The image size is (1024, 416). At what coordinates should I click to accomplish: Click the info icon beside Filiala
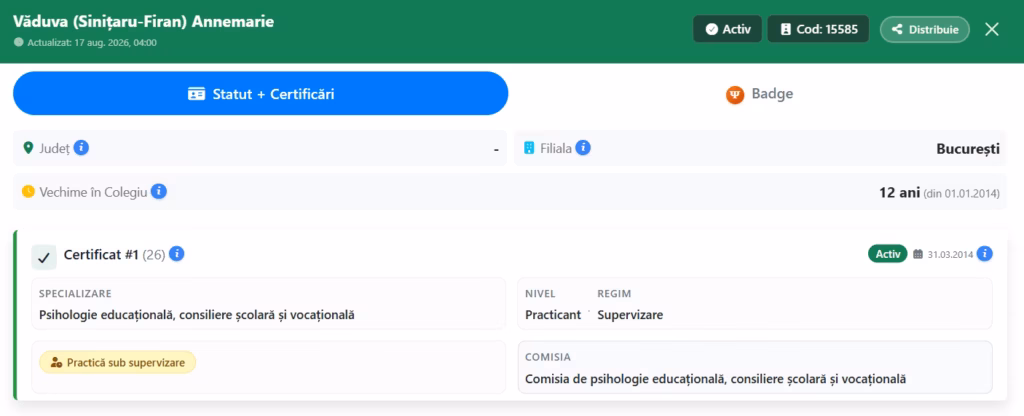pos(583,148)
